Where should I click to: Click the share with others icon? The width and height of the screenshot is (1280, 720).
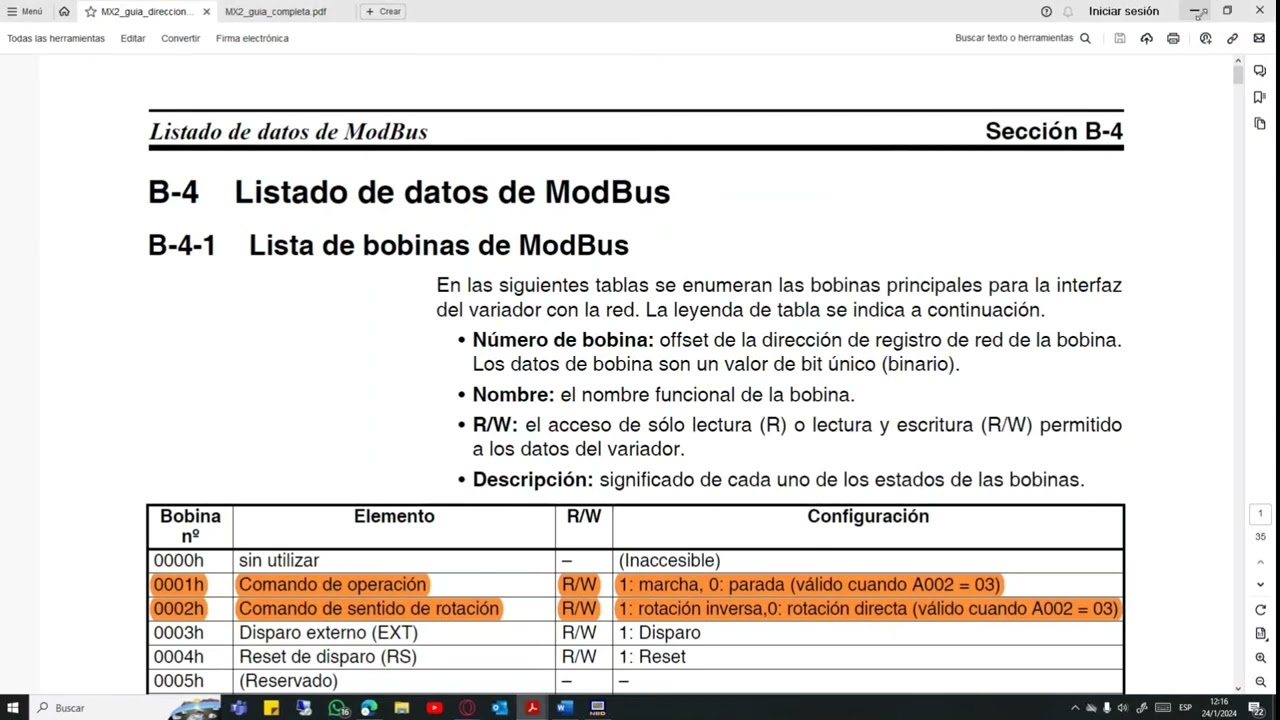1205,38
